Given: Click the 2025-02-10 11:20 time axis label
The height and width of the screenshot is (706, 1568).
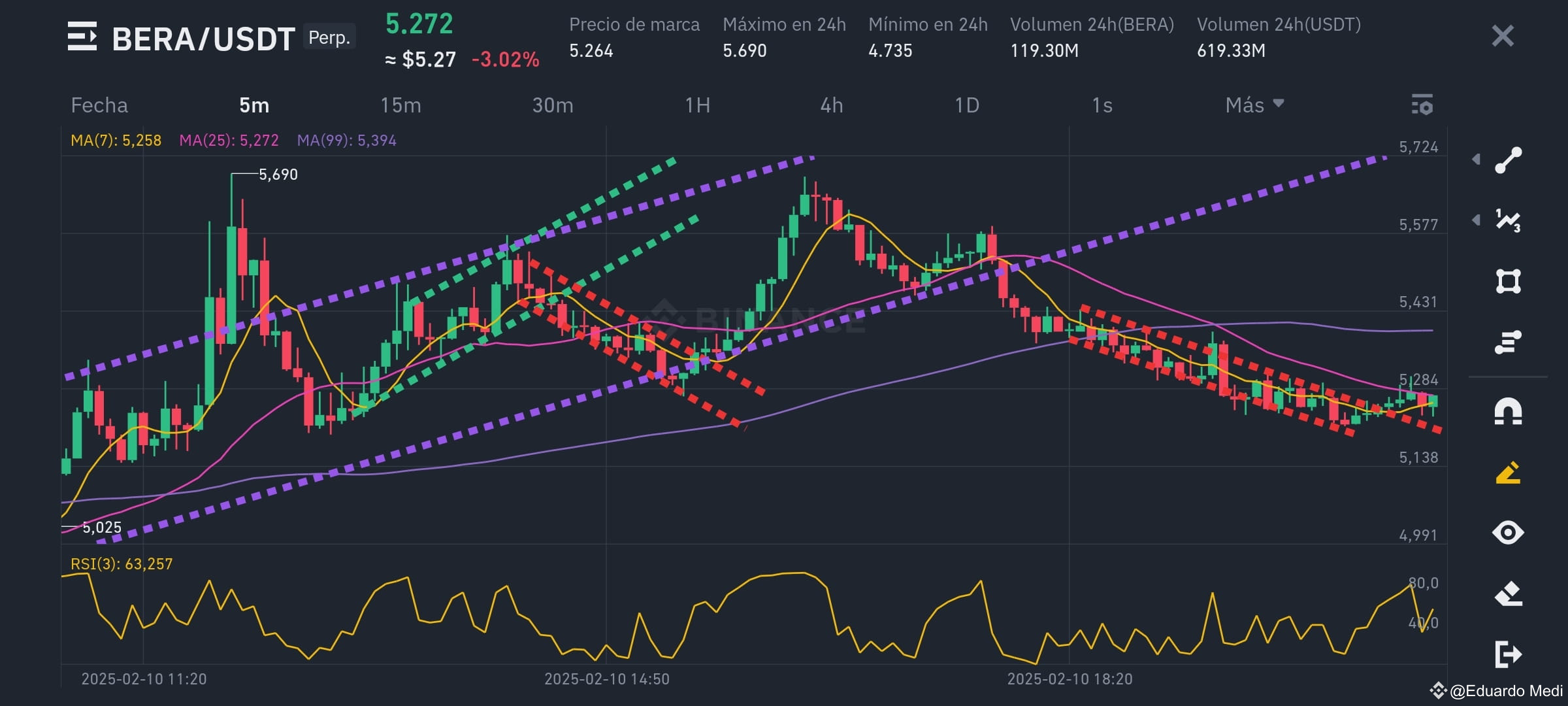Looking at the screenshot, I should pyautogui.click(x=144, y=679).
